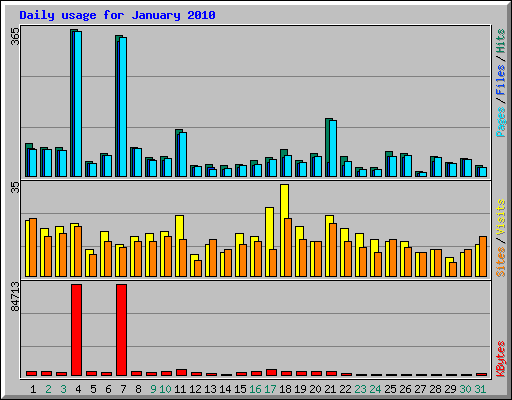
Task: Click the tall cyan pages bar for day 4
Action: point(78,104)
